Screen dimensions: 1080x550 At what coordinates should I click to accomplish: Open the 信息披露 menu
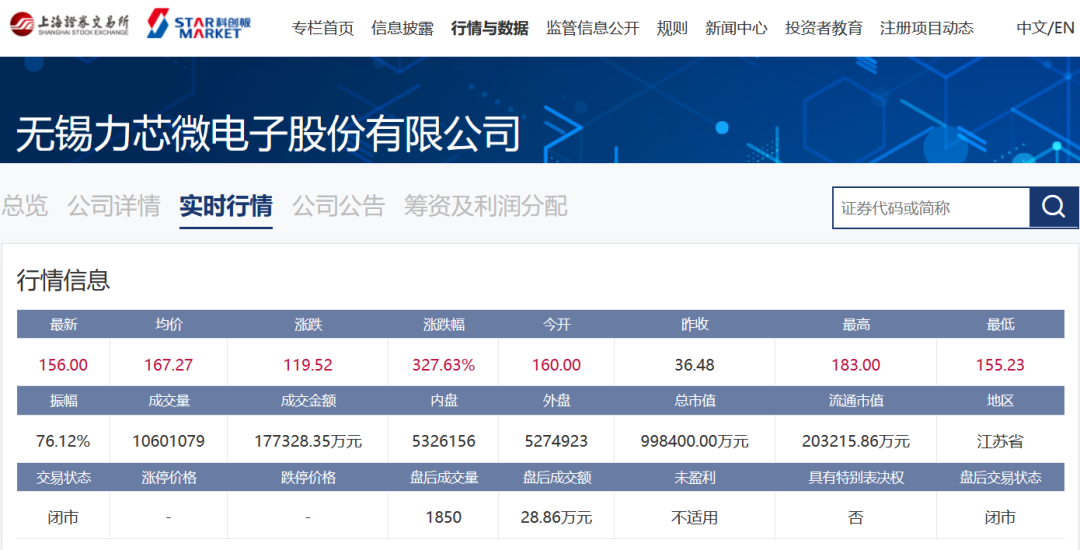pyautogui.click(x=402, y=28)
